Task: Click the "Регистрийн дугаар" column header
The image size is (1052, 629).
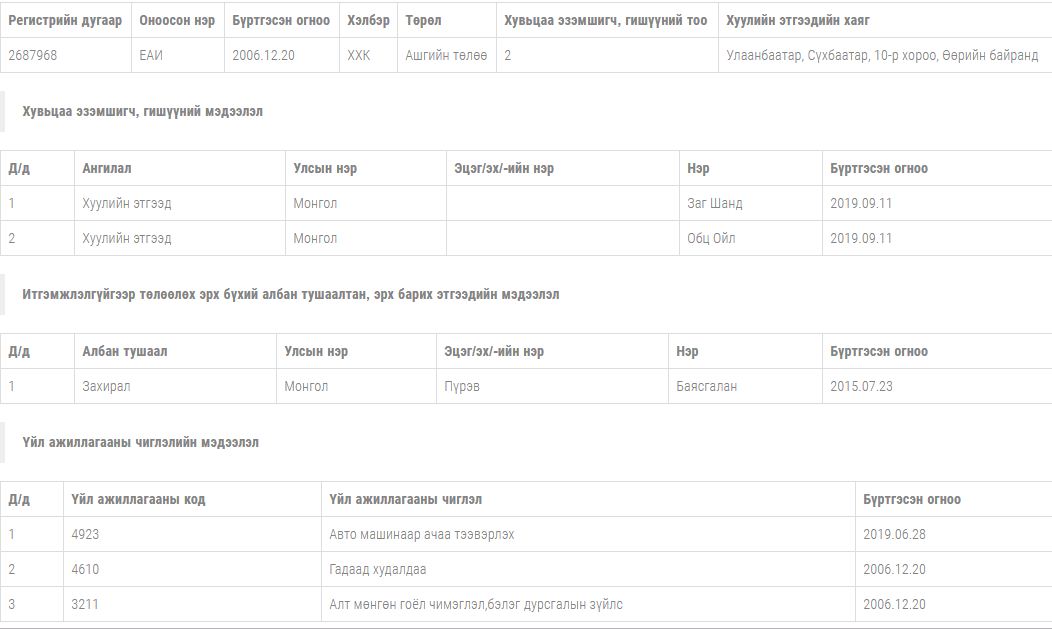Action: tap(65, 21)
